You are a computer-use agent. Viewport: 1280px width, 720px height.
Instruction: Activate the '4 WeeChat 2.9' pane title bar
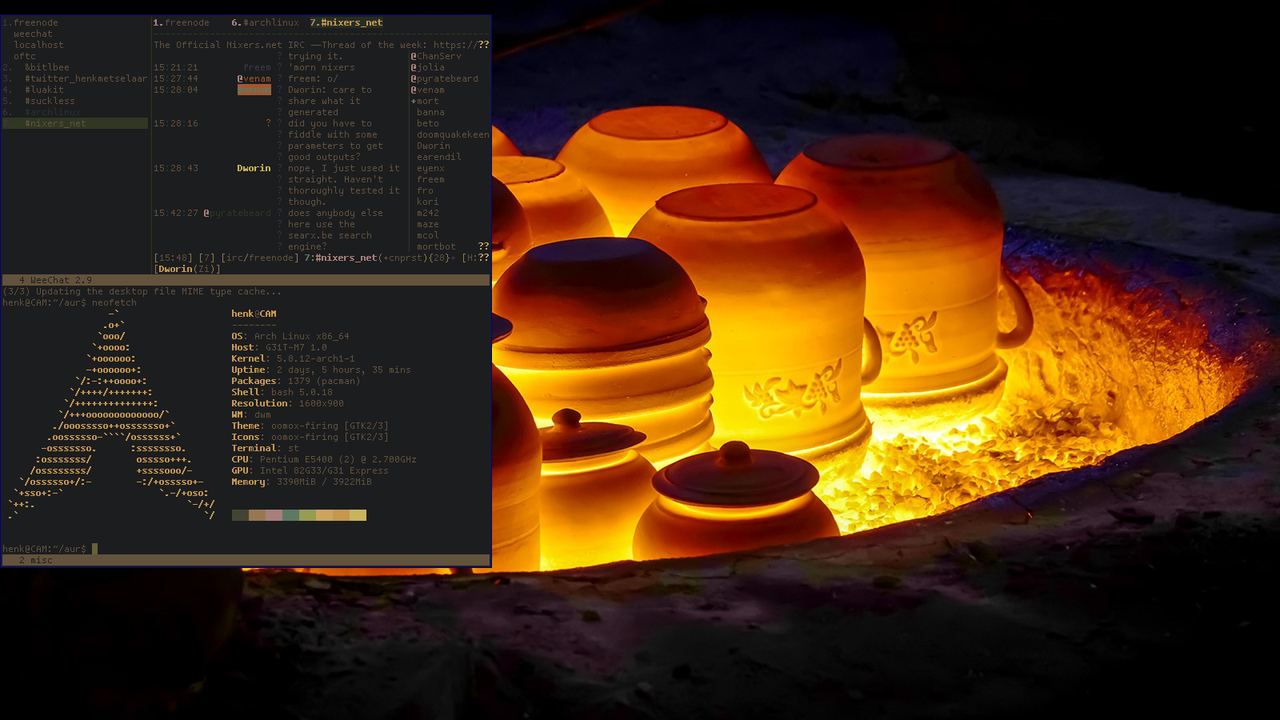[x=246, y=280]
